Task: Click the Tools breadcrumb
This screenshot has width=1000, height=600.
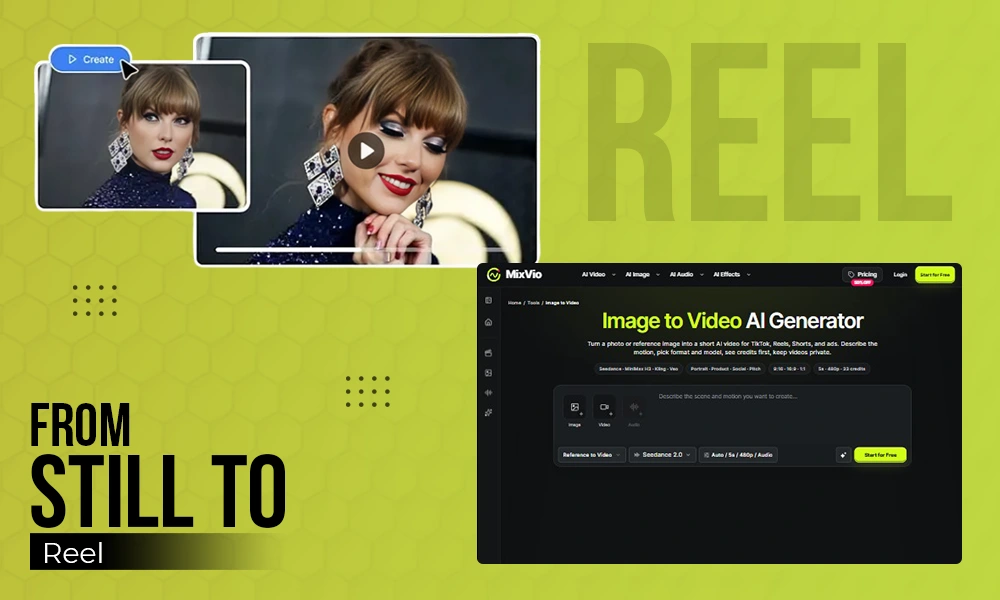Action: tap(533, 303)
